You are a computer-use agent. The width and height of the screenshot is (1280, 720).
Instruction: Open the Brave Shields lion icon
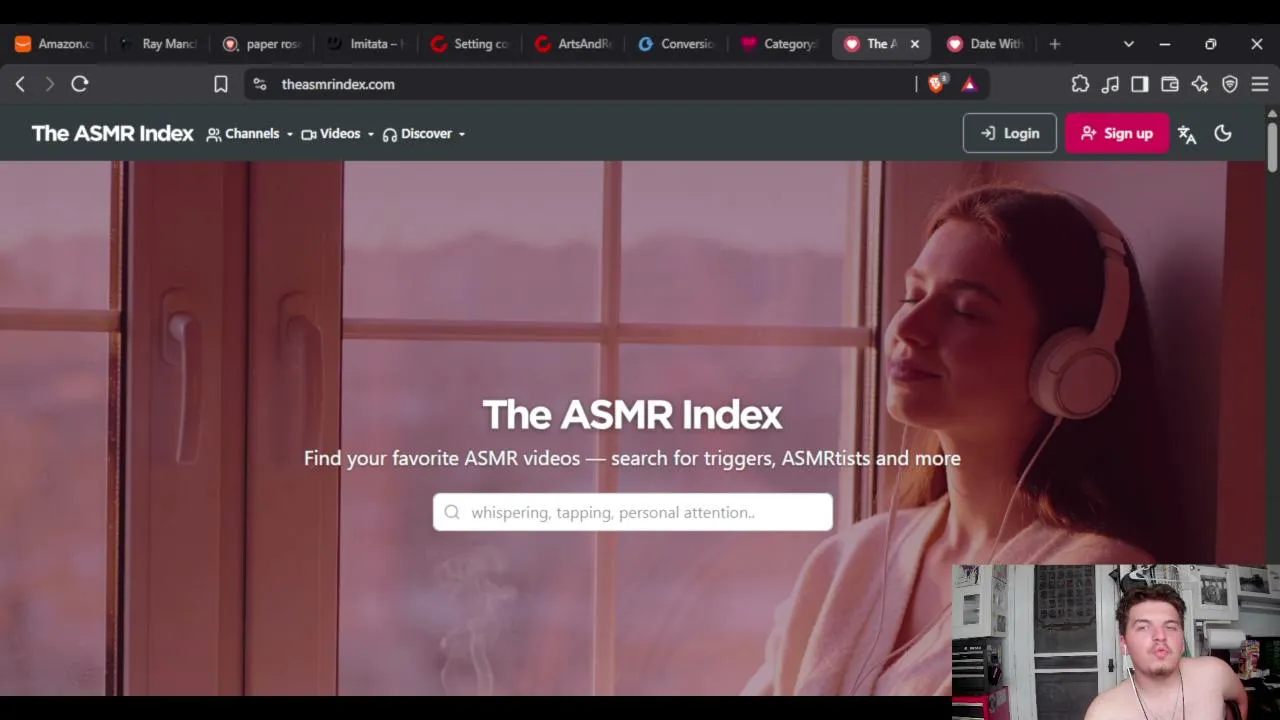(937, 84)
